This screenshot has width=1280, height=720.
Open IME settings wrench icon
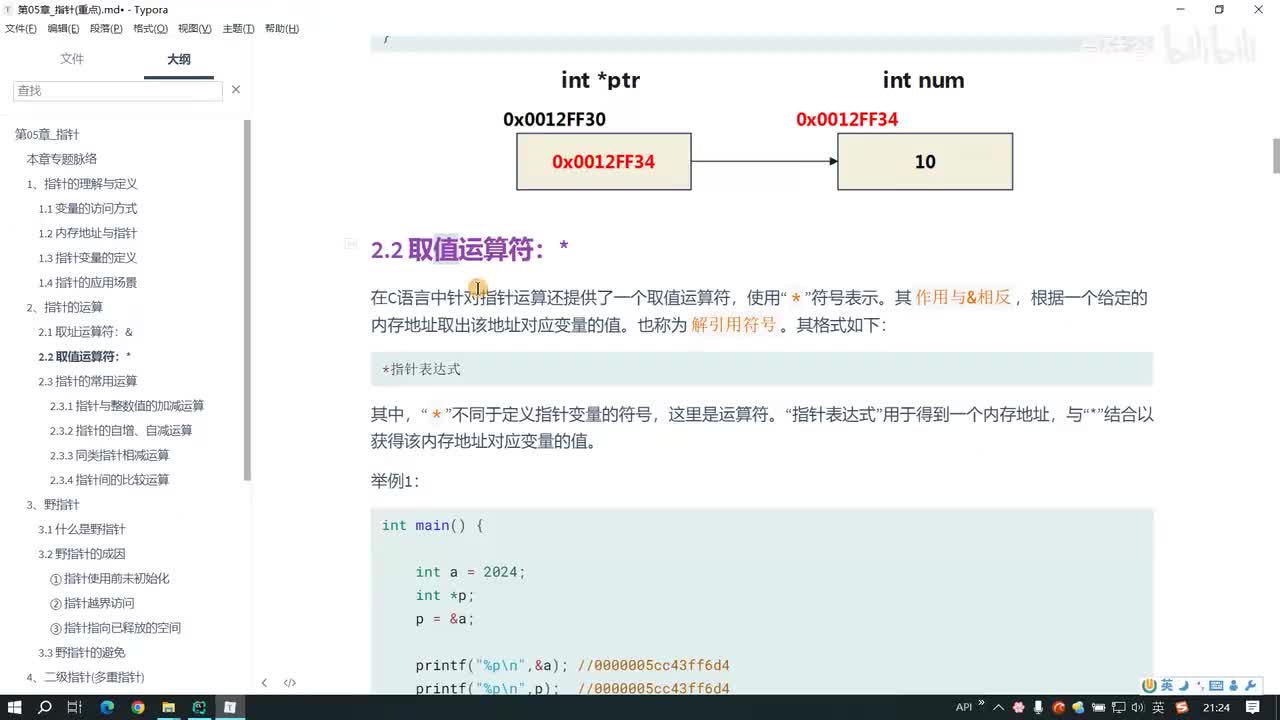1250,685
